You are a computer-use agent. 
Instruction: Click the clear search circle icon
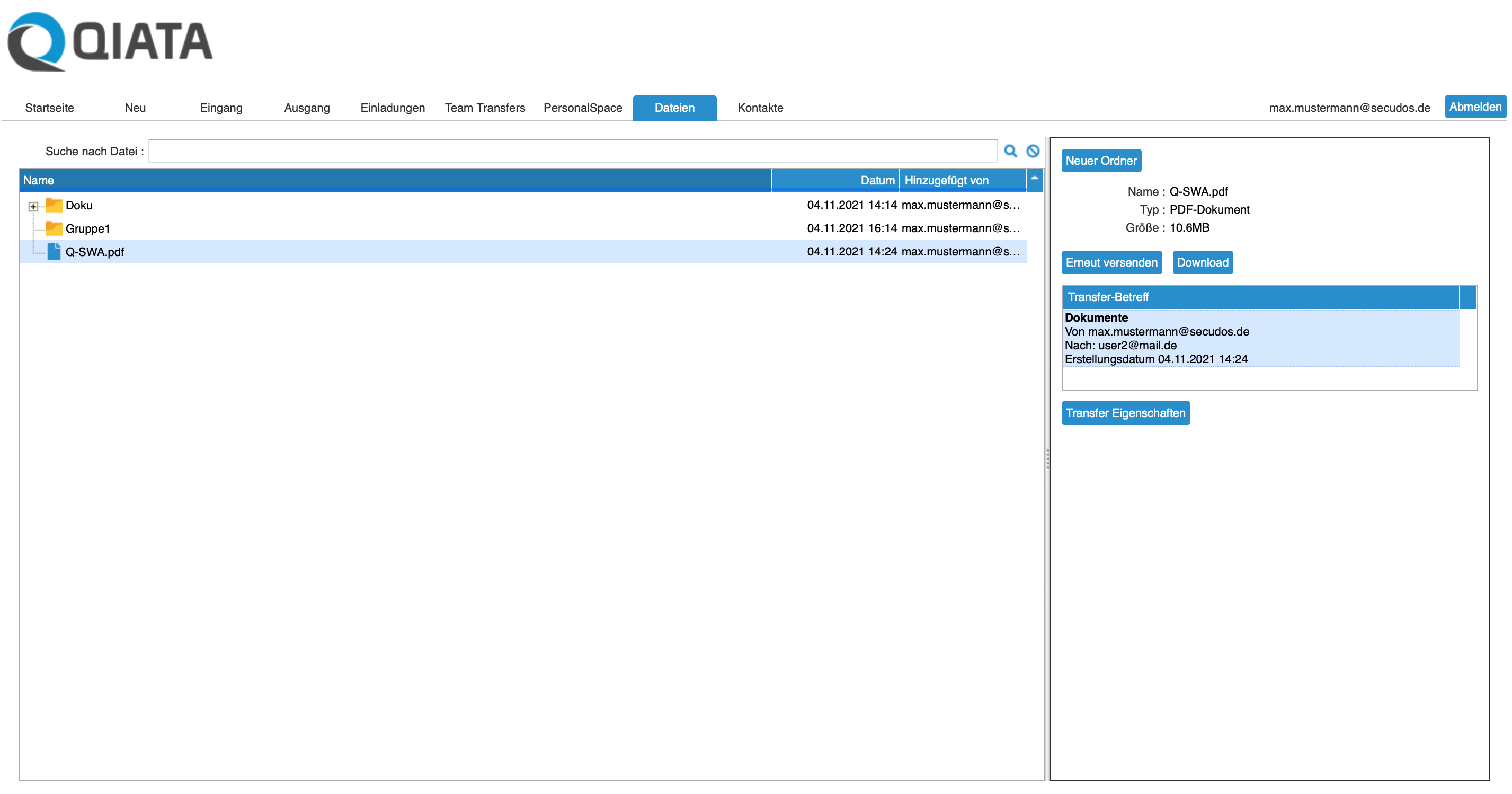tap(1033, 151)
